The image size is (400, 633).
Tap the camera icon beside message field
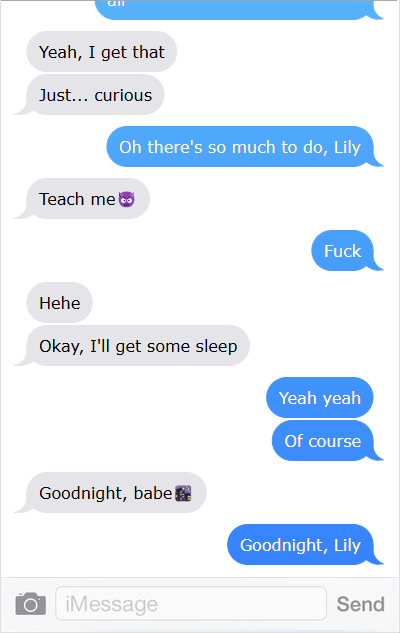[x=31, y=604]
